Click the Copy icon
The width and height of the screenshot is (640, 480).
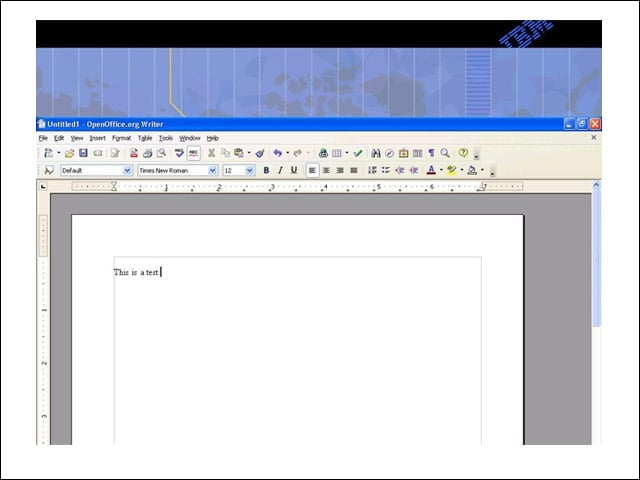coord(225,153)
